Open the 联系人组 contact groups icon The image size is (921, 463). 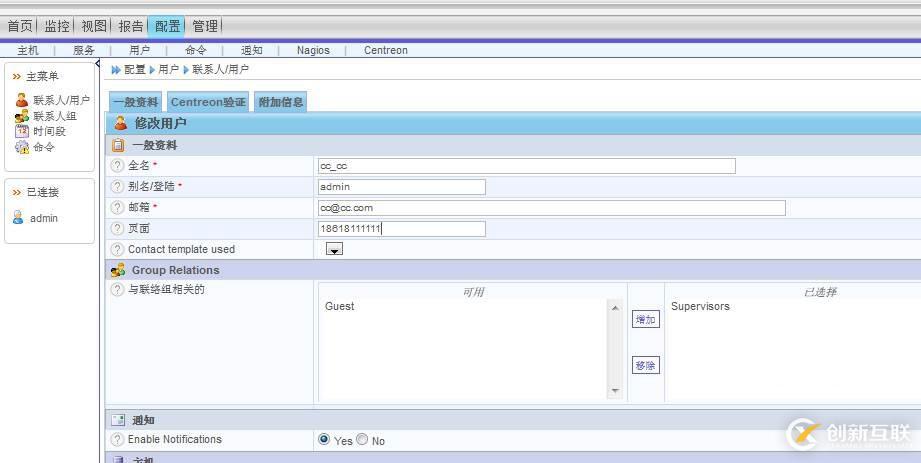click(x=22, y=116)
